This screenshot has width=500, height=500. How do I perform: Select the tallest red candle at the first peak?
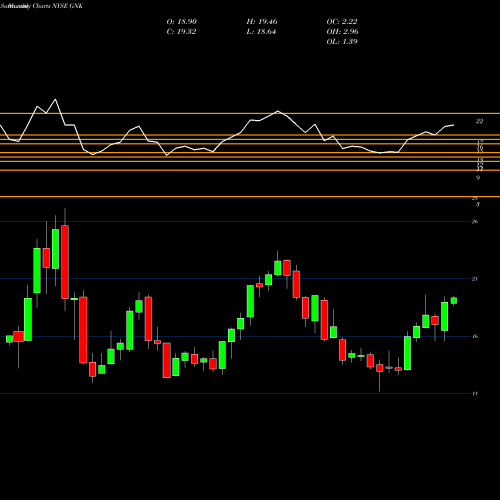[x=65, y=262]
